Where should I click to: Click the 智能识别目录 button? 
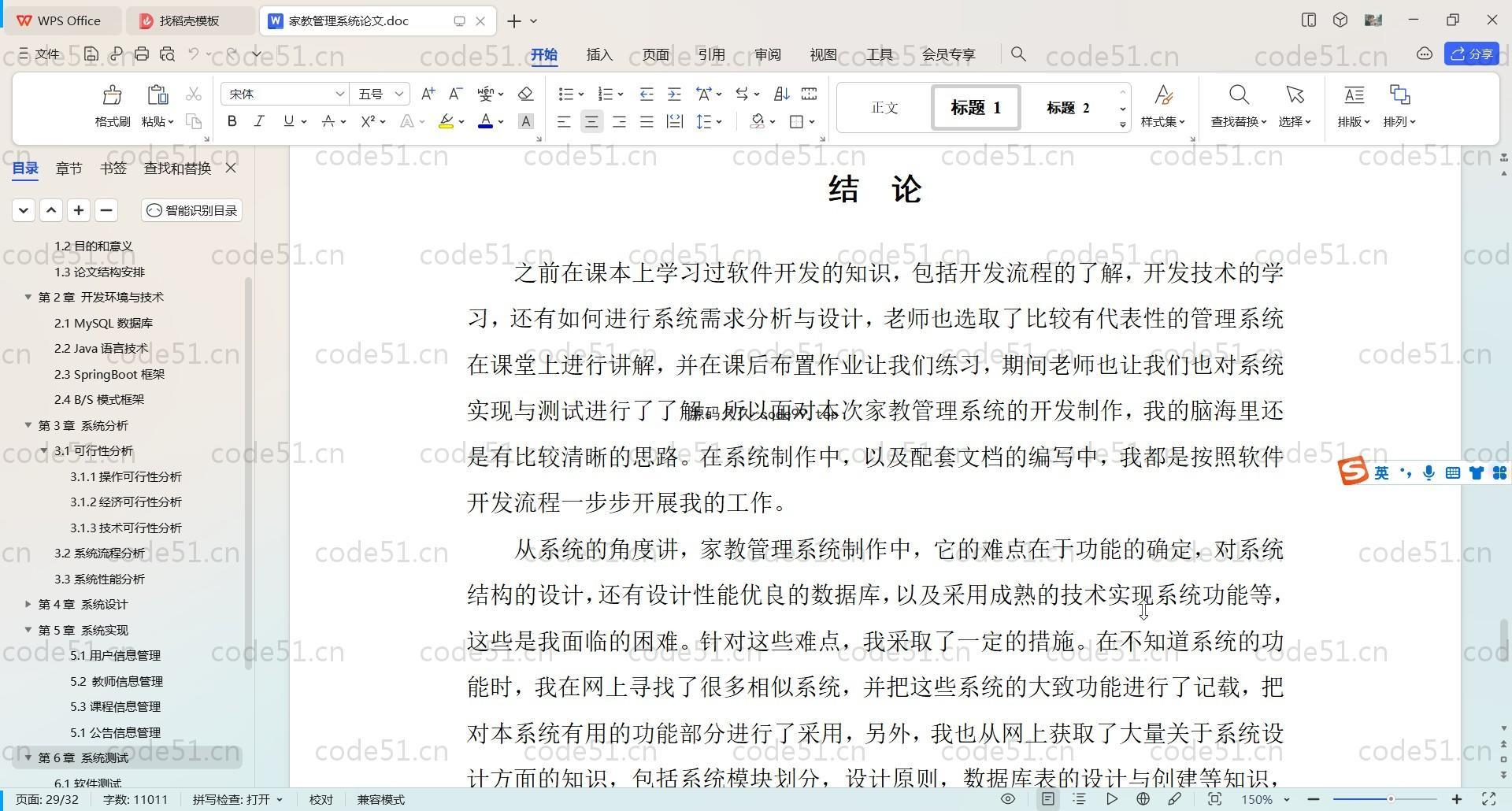pos(192,210)
